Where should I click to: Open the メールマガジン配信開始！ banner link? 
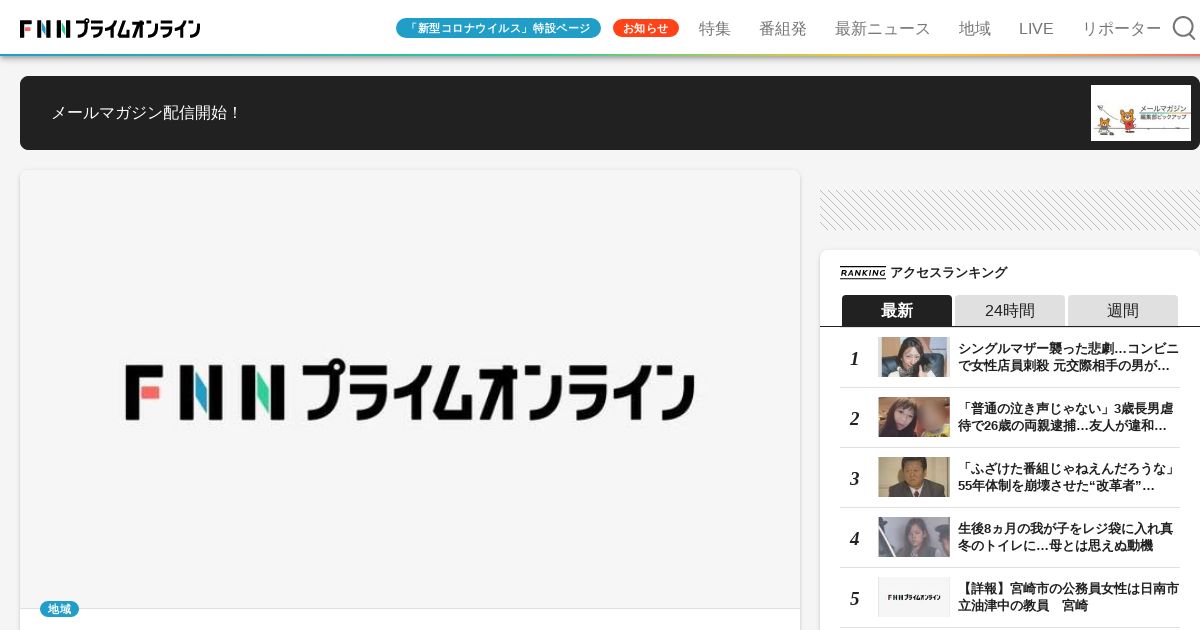610,113
